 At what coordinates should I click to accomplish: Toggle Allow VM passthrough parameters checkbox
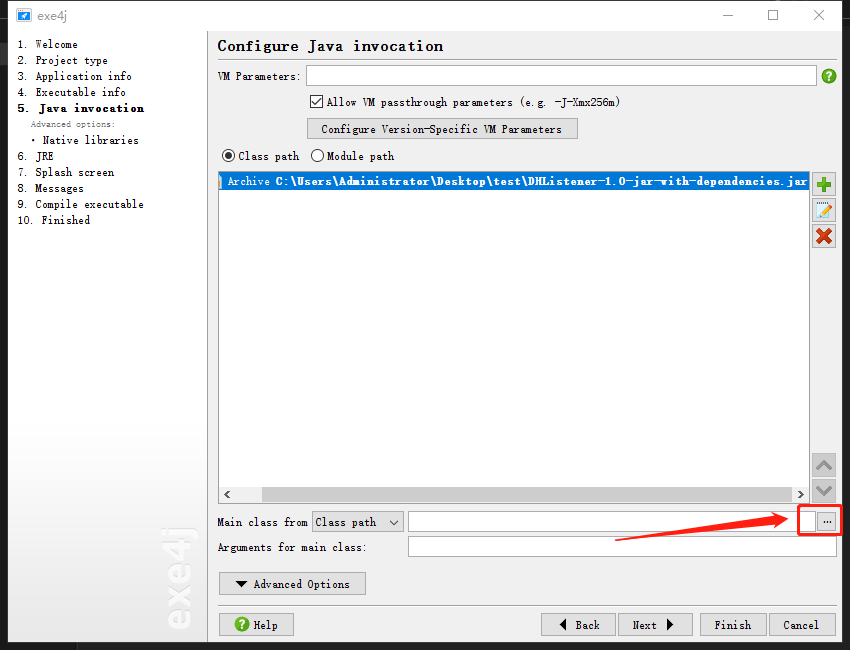click(x=316, y=101)
